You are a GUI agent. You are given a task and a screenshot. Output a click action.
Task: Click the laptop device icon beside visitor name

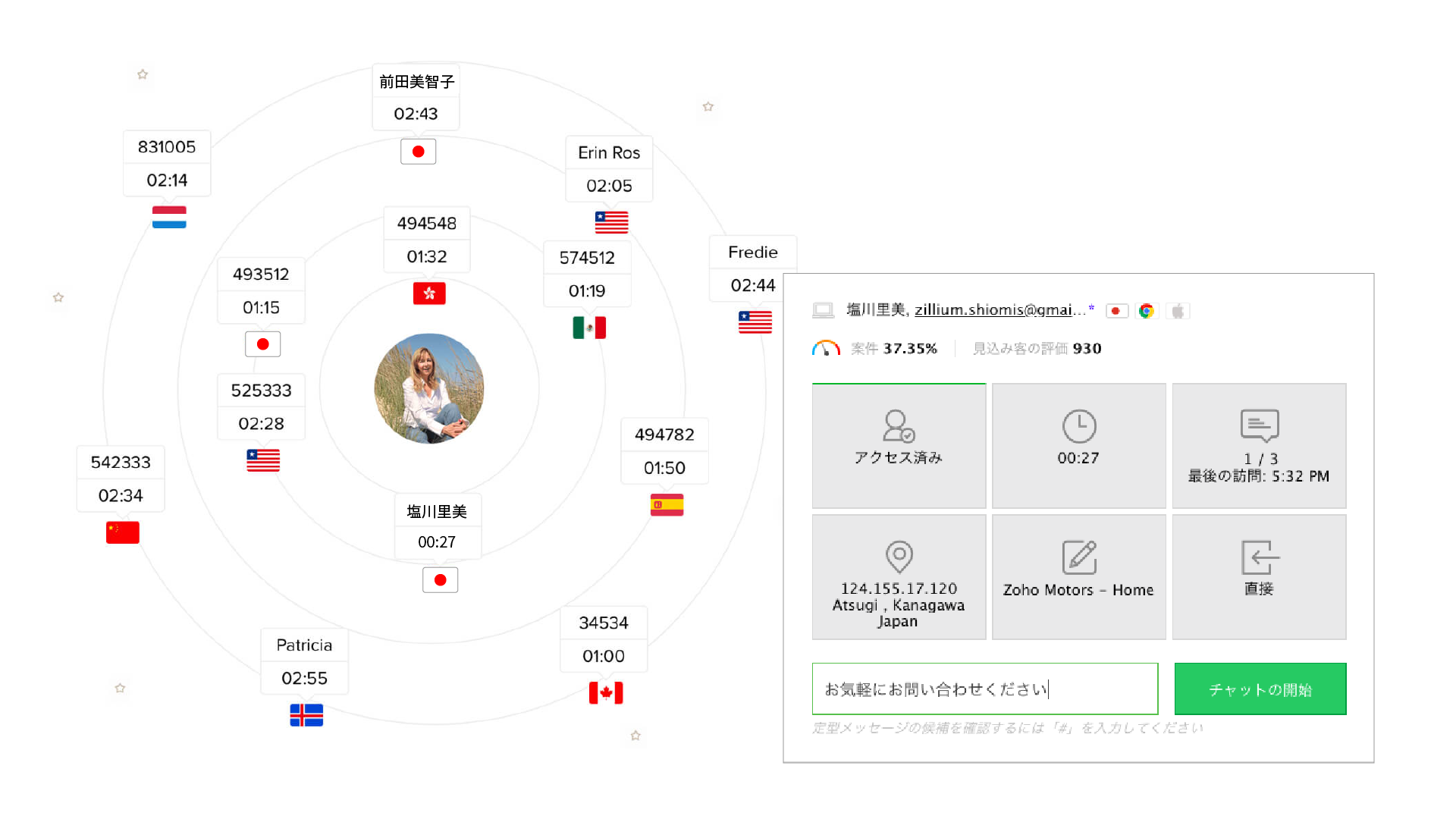pyautogui.click(x=823, y=310)
